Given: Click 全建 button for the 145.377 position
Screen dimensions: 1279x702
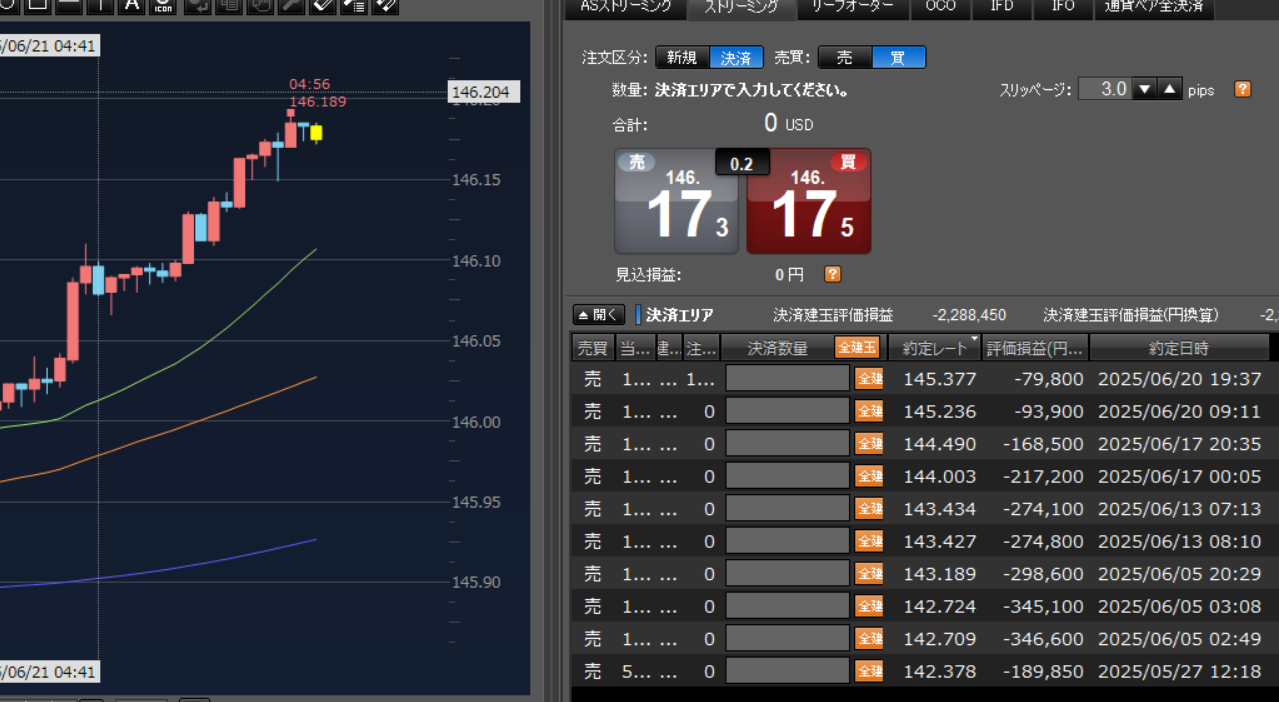Looking at the screenshot, I should coord(869,379).
